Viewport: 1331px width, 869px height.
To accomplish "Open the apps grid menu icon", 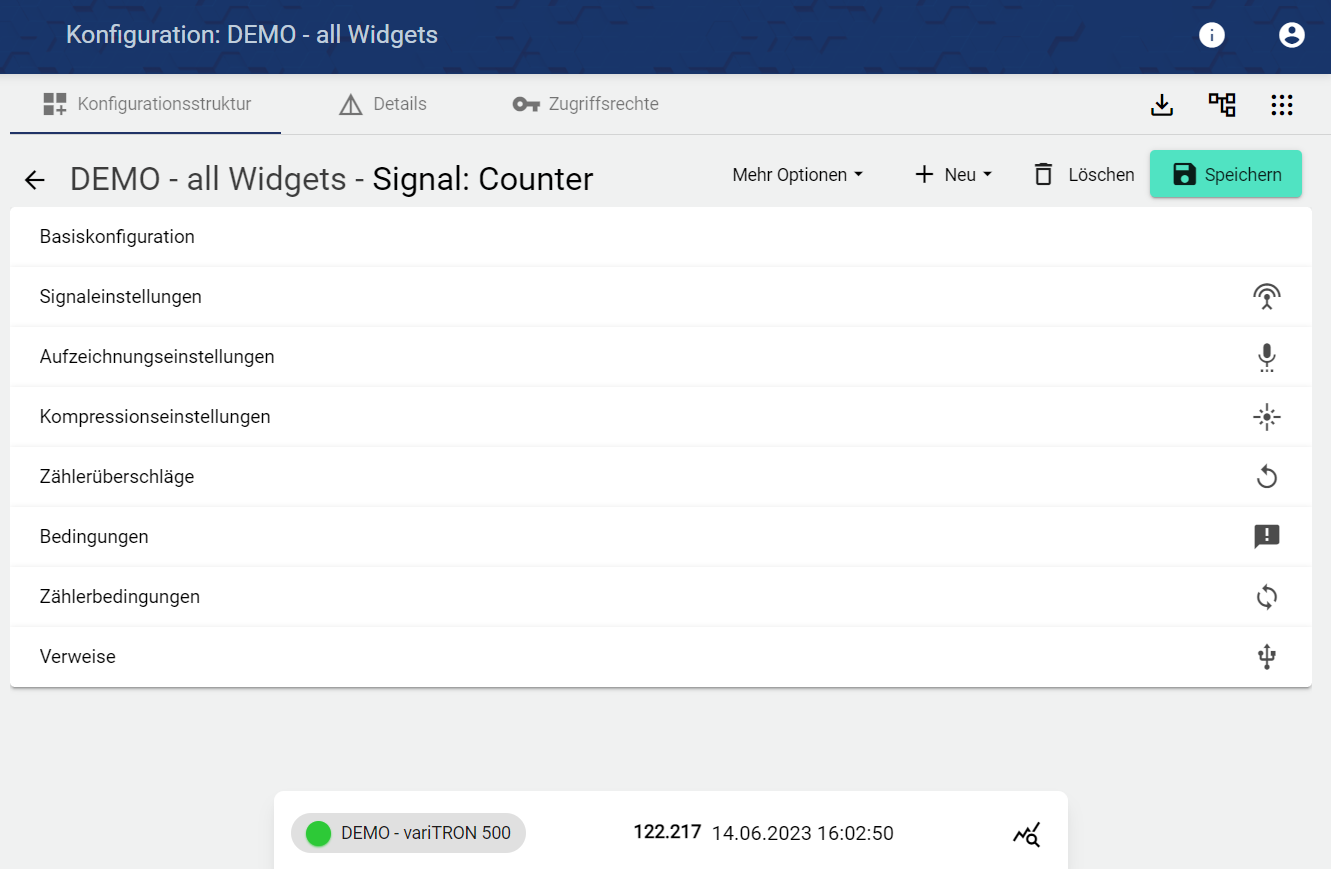I will pos(1282,105).
